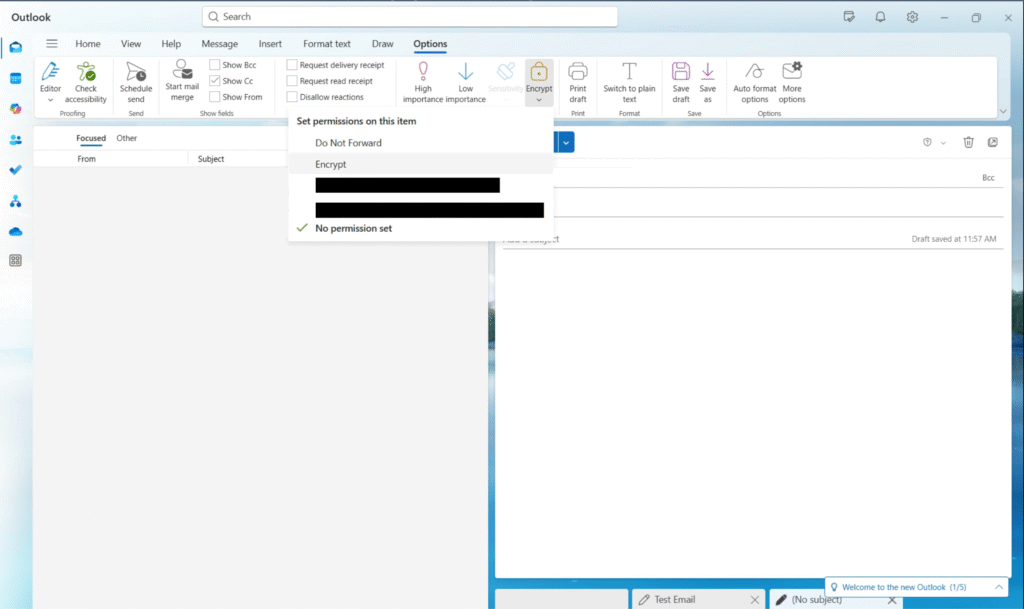Click the Schedule send icon
The width and height of the screenshot is (1024, 609).
pyautogui.click(x=136, y=72)
